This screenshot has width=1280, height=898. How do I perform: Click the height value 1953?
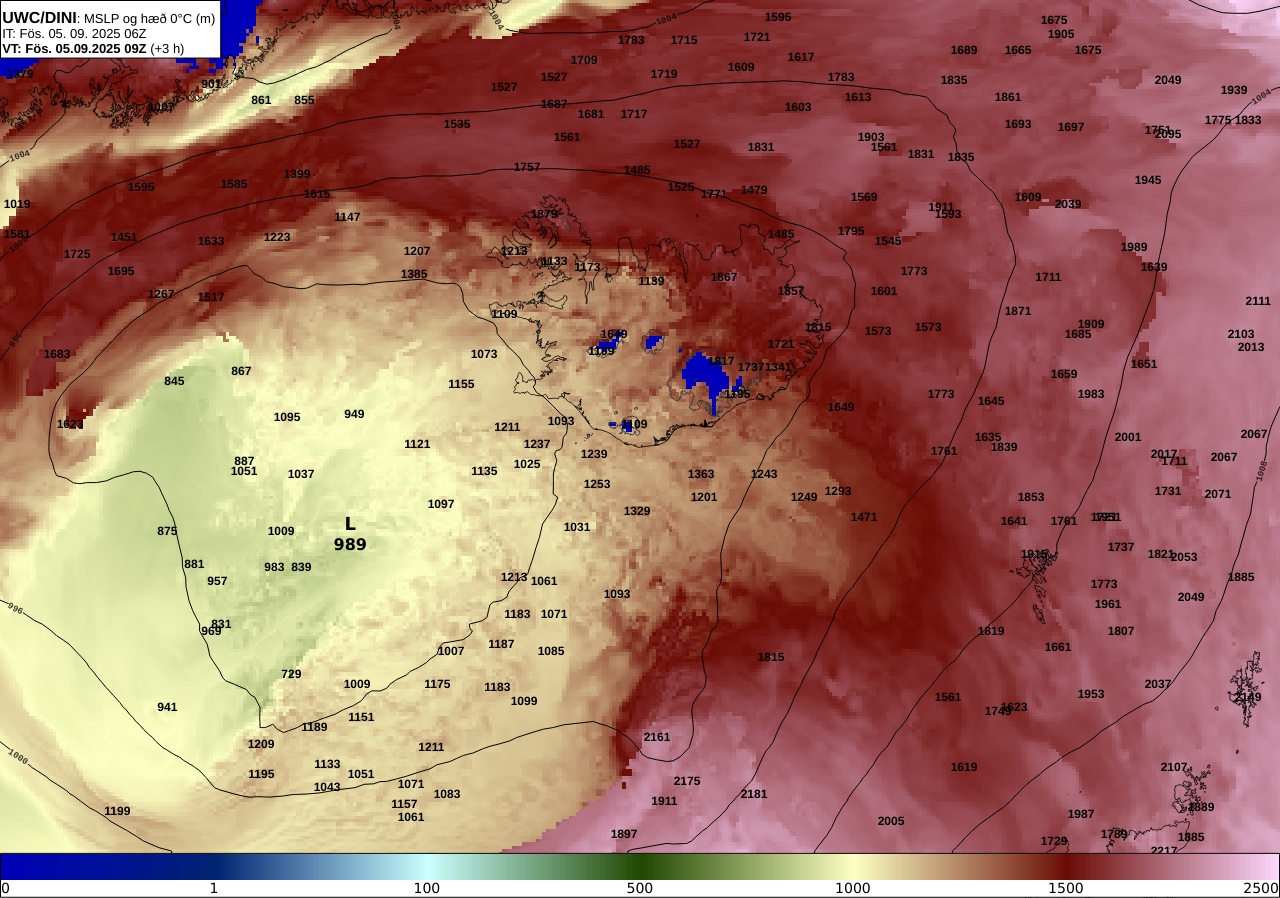pos(1091,694)
